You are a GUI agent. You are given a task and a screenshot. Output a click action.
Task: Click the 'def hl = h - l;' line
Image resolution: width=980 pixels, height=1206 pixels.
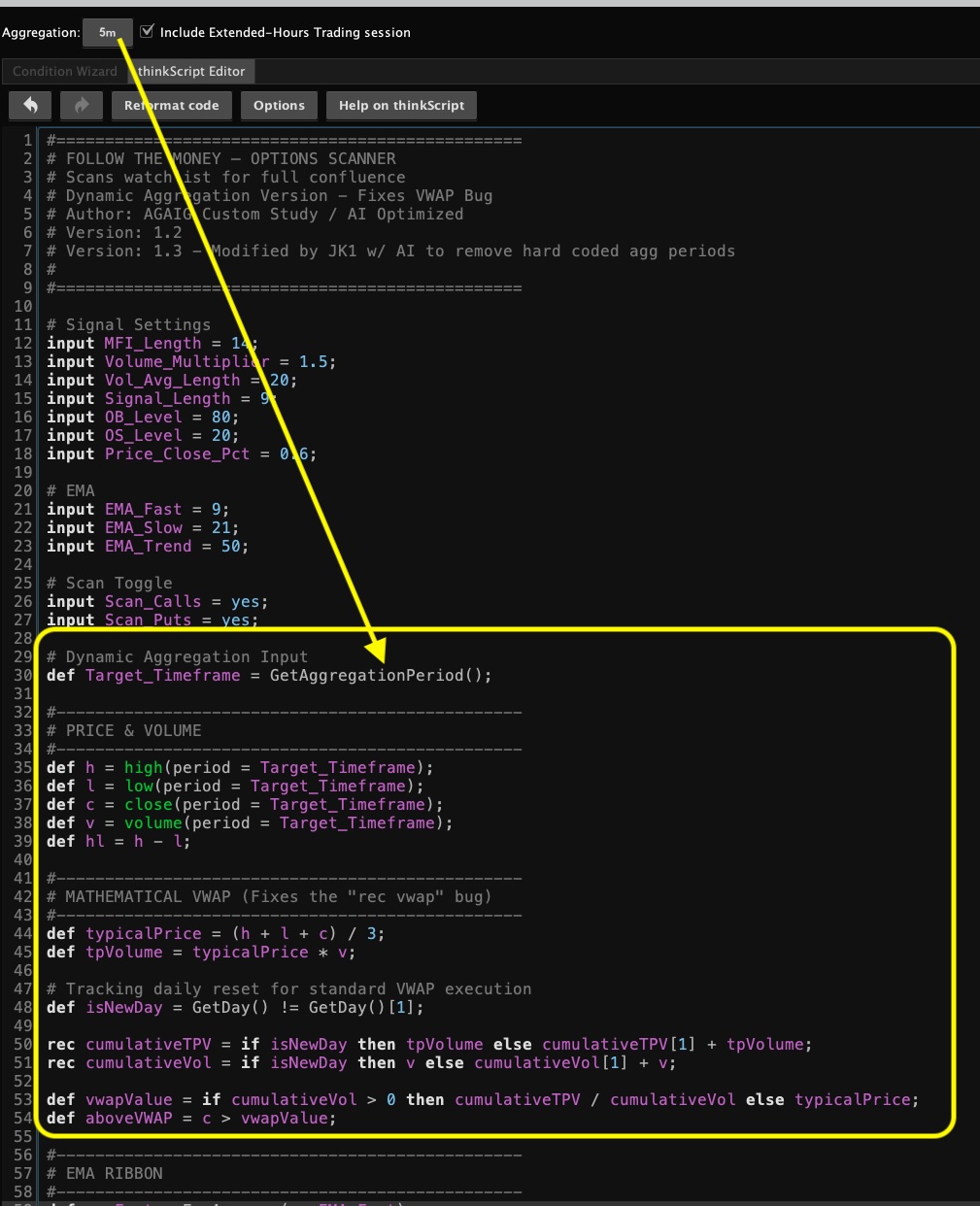118,842
